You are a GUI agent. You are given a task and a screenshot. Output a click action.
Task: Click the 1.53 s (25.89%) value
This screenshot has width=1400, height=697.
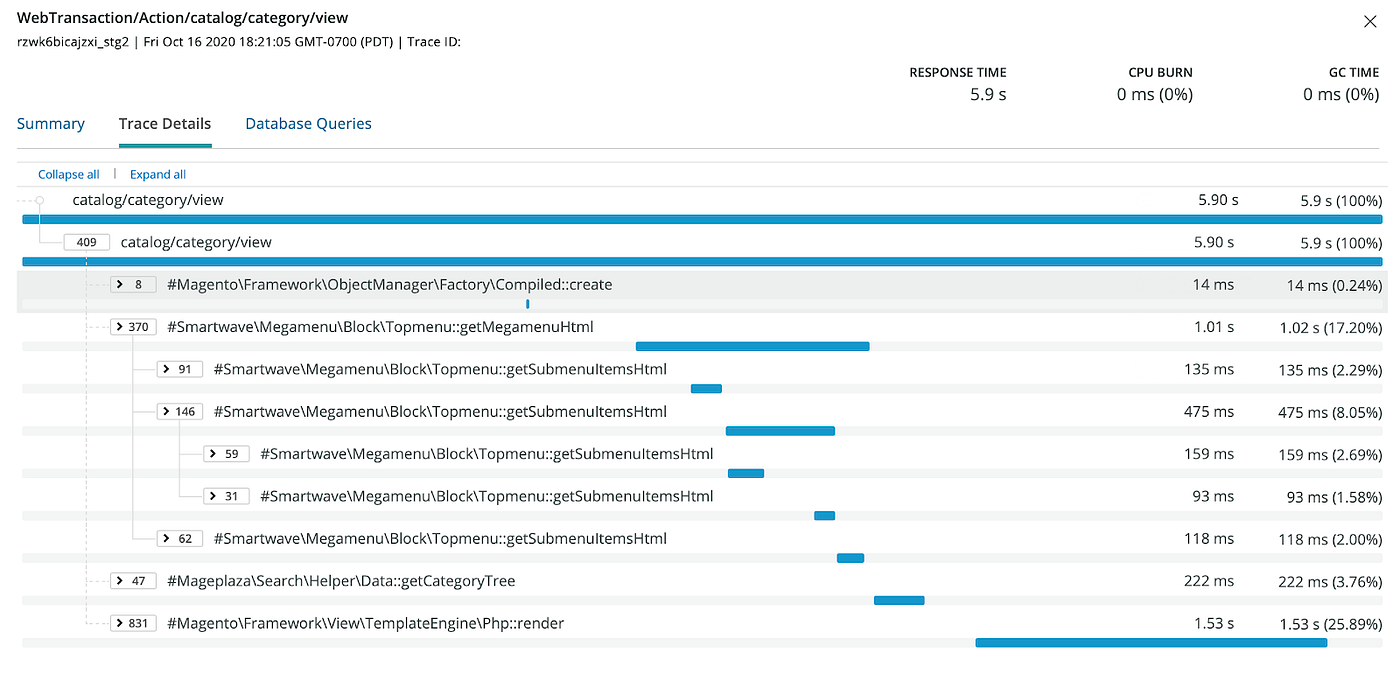point(1331,624)
